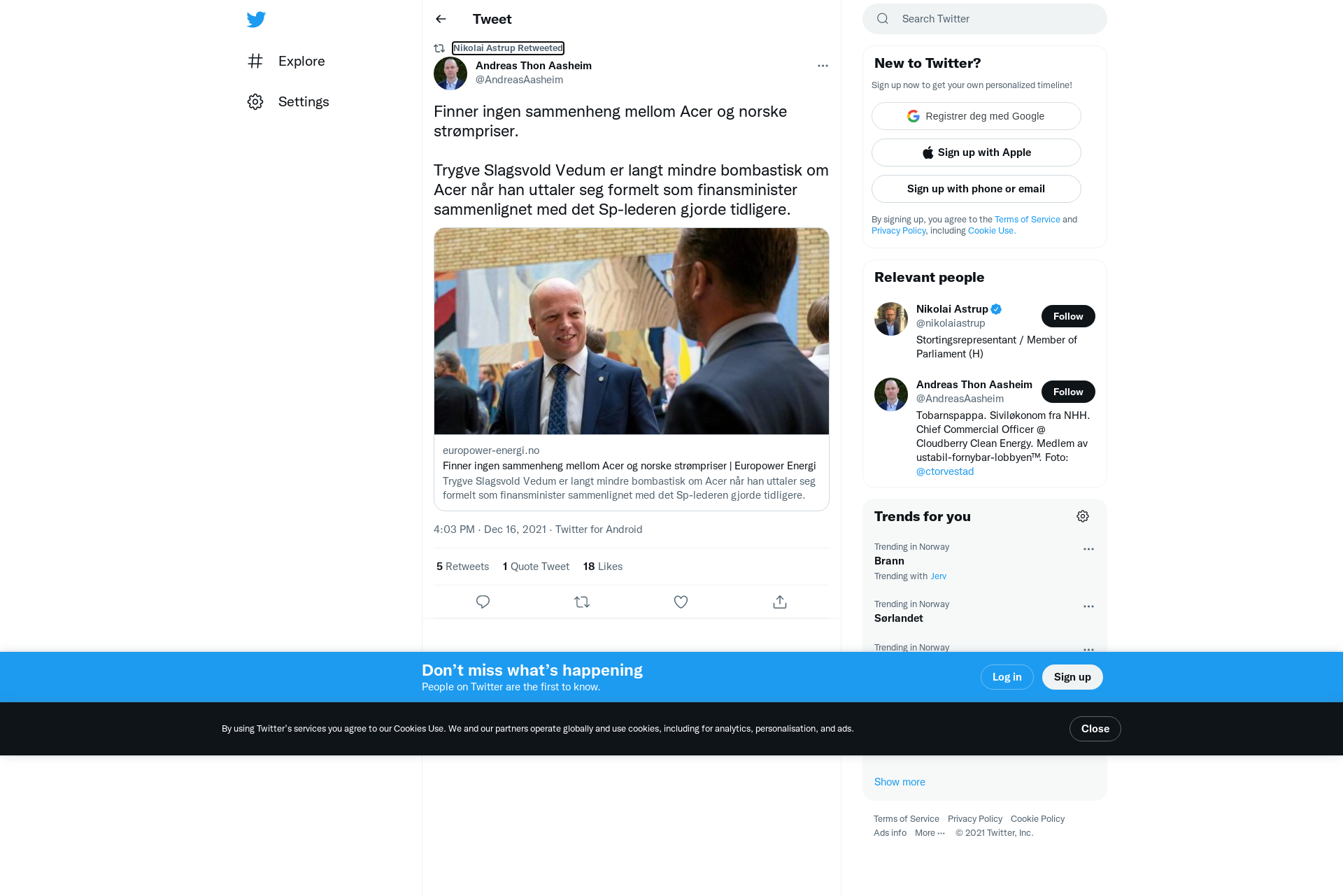Click the reply speech bubble icon
This screenshot has width=1343, height=896.
coord(483,602)
